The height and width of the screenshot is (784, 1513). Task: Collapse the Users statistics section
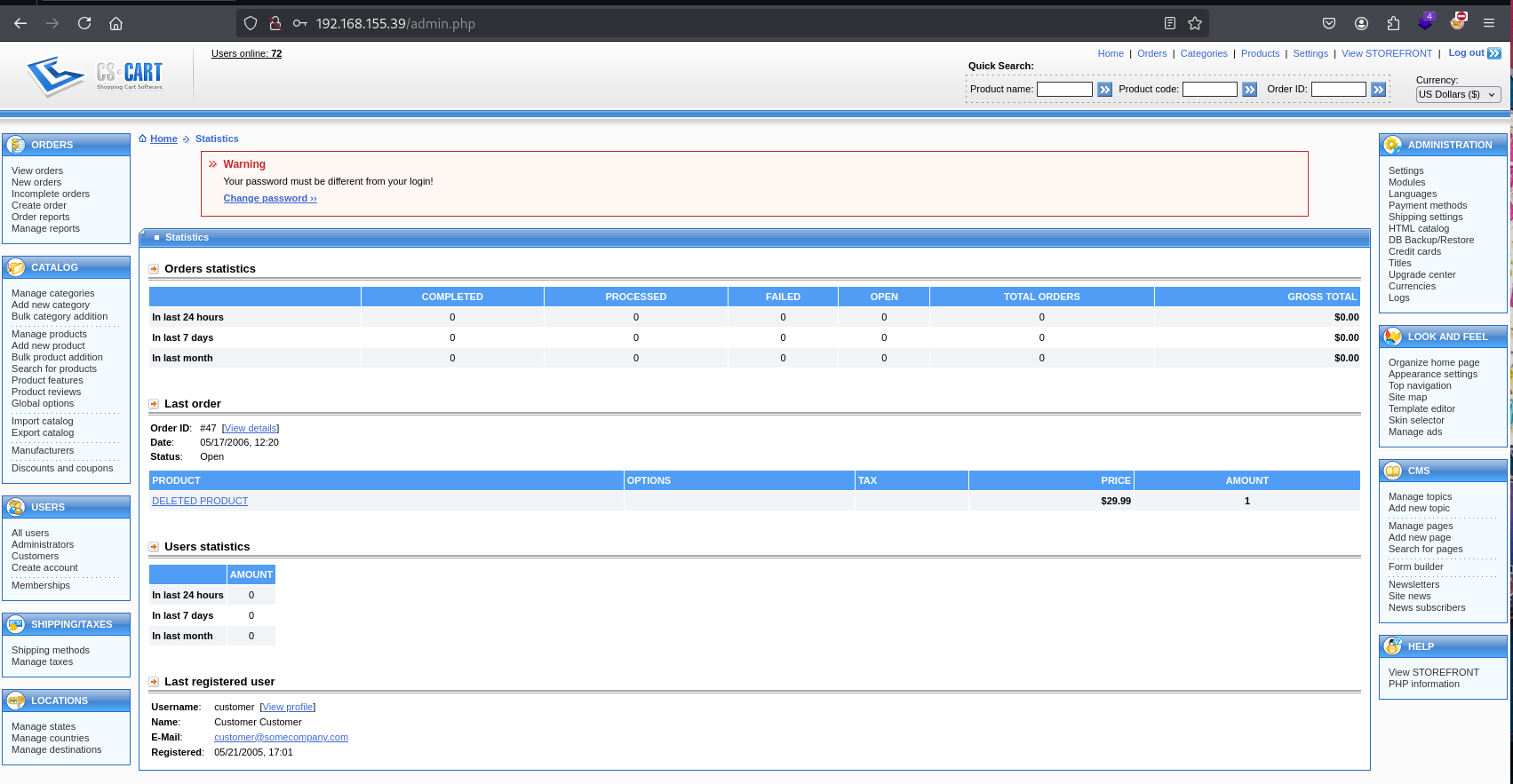coord(154,547)
